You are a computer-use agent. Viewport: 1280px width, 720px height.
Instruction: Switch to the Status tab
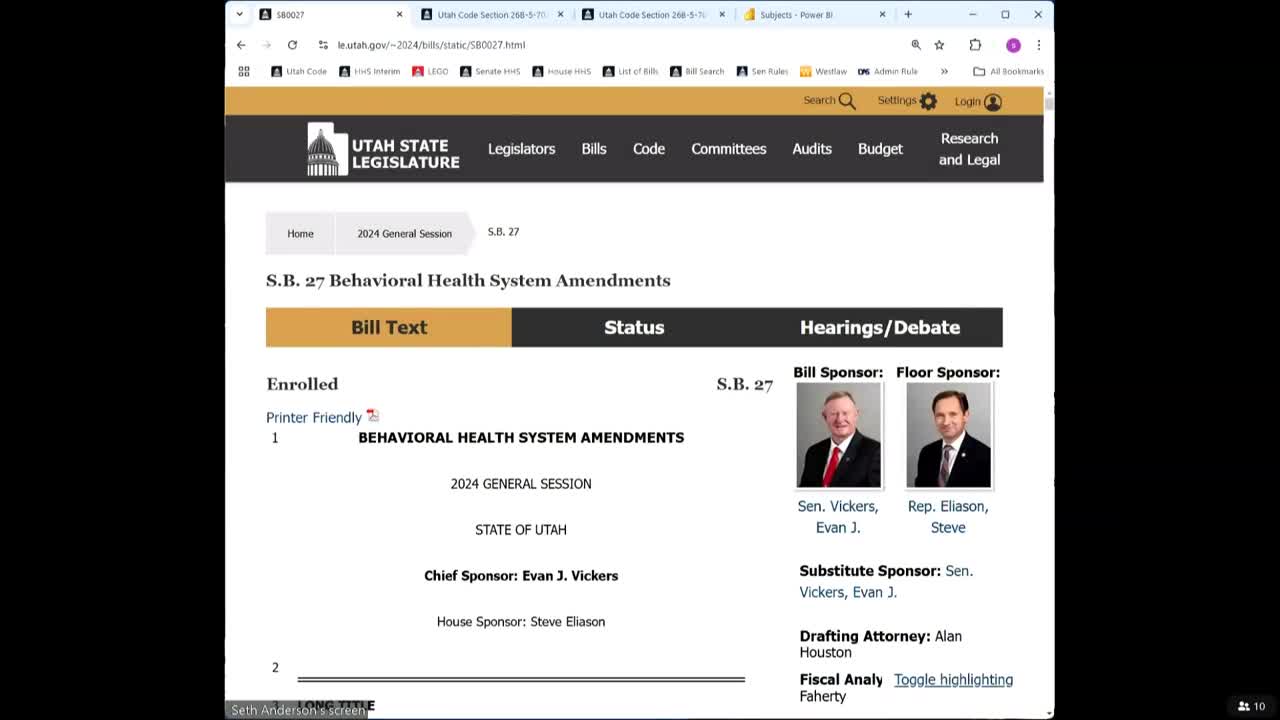click(634, 327)
